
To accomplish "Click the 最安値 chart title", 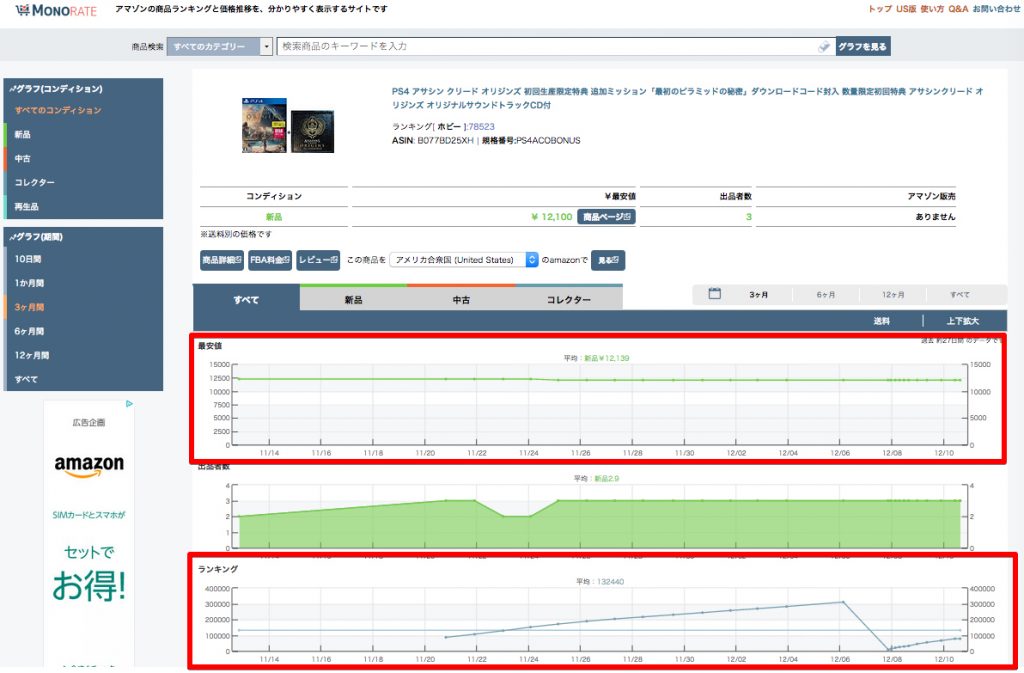I will [x=210, y=346].
